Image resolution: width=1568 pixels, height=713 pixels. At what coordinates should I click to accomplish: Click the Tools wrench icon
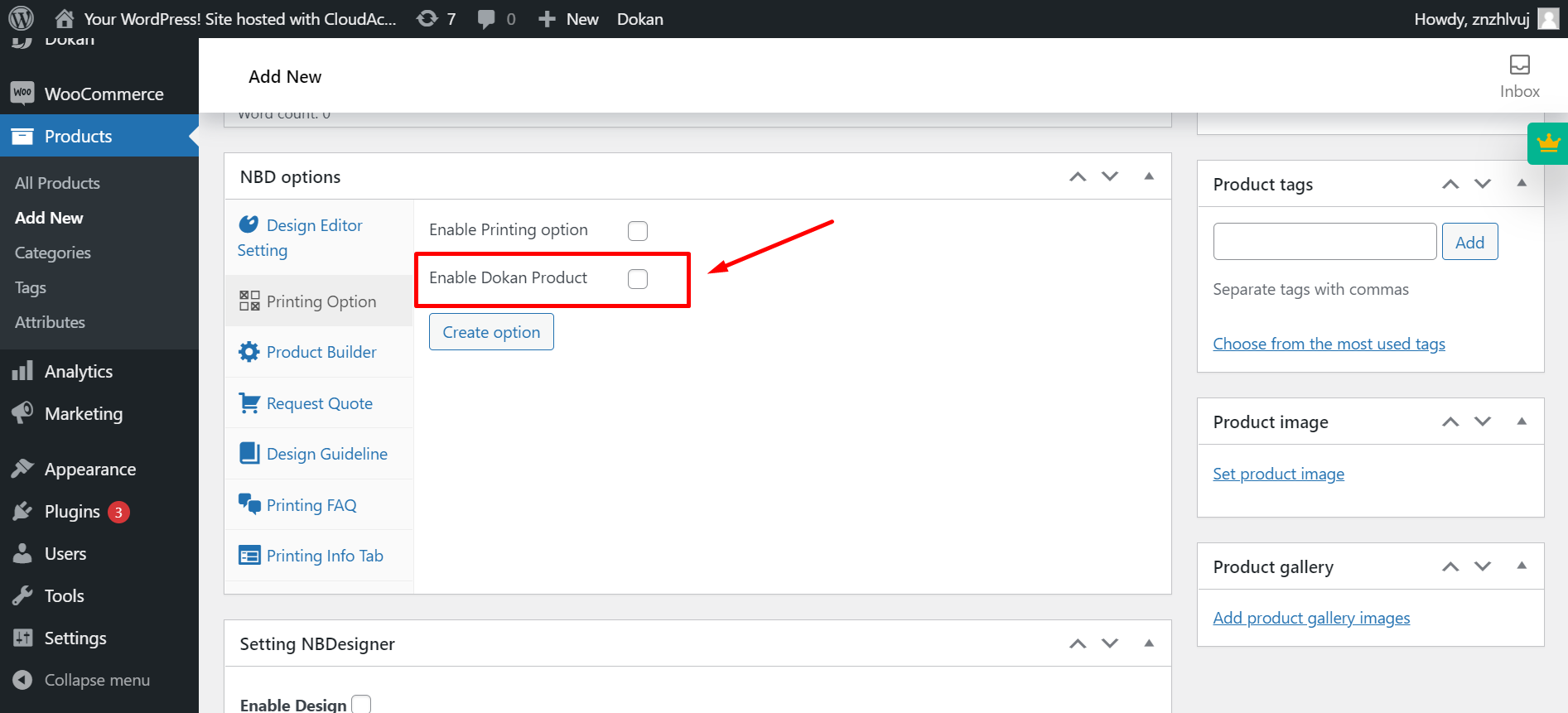click(22, 595)
